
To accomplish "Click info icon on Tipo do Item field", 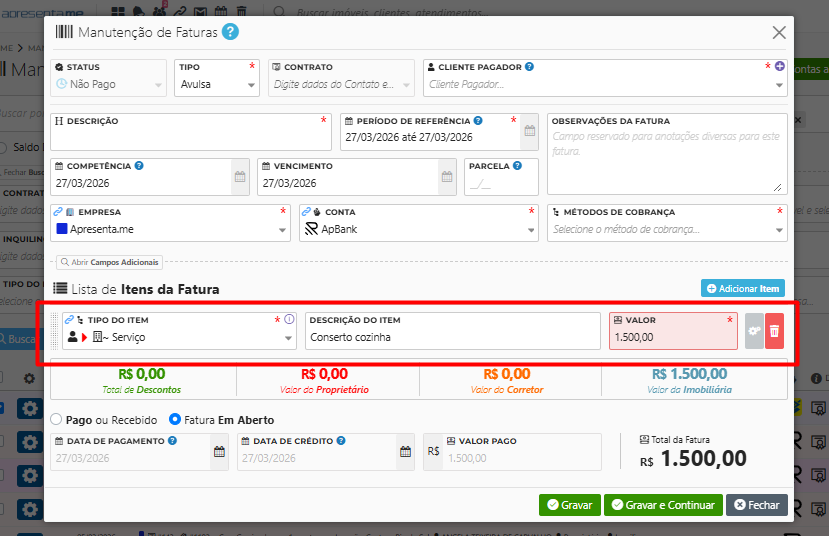I will point(289,320).
